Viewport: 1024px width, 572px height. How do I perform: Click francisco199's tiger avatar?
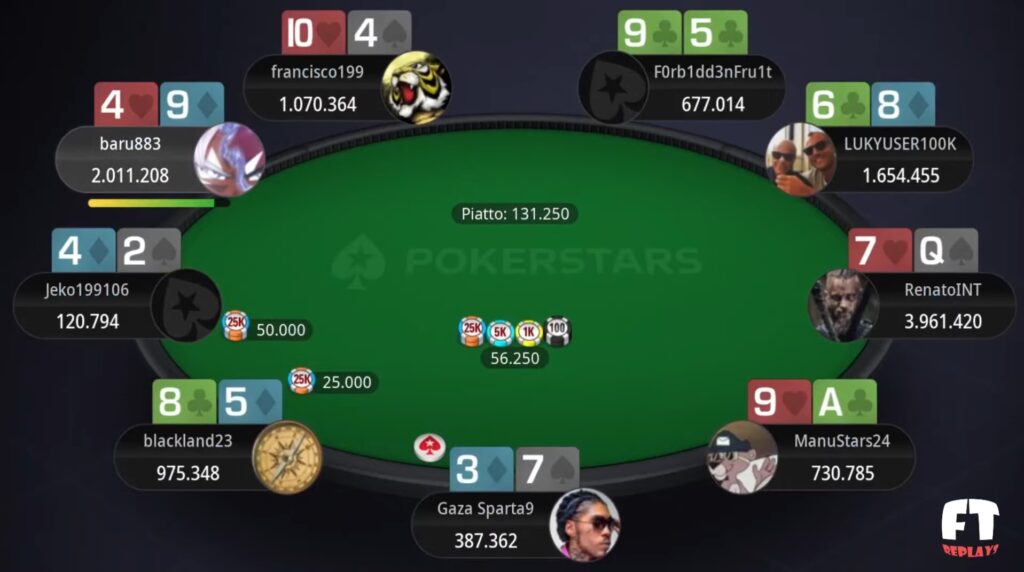[x=416, y=87]
